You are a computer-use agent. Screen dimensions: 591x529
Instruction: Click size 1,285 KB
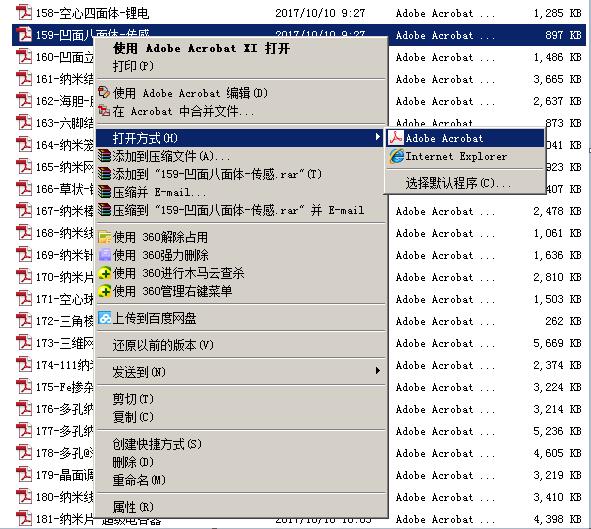[x=558, y=13]
